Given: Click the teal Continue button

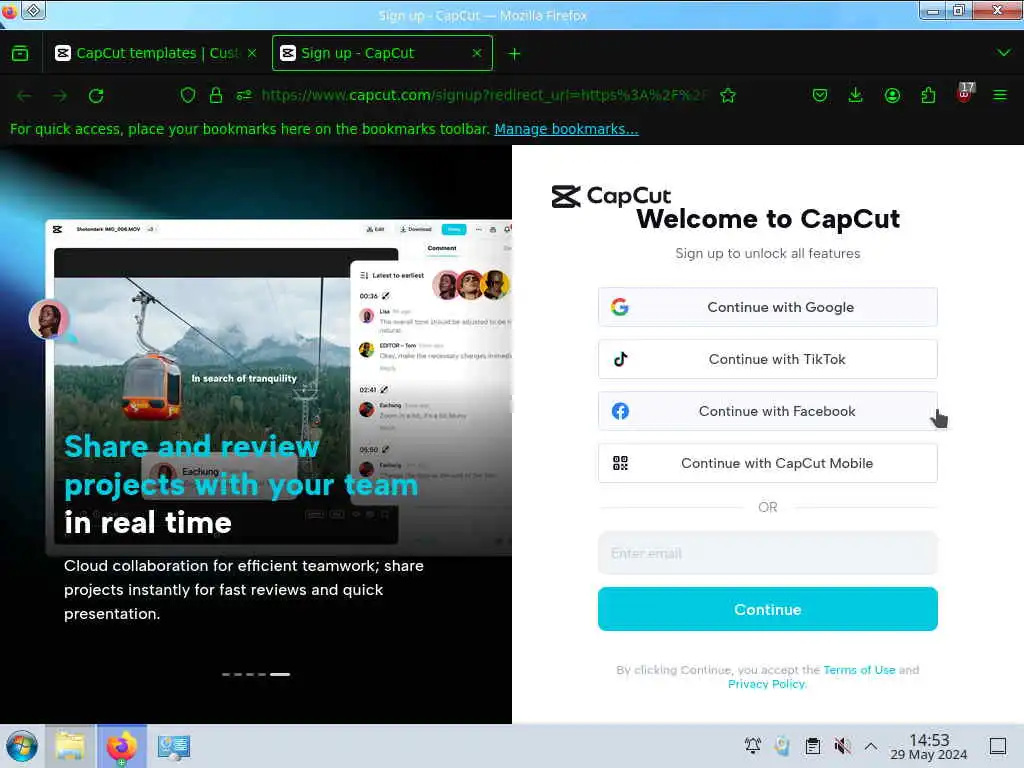Looking at the screenshot, I should 768,609.
